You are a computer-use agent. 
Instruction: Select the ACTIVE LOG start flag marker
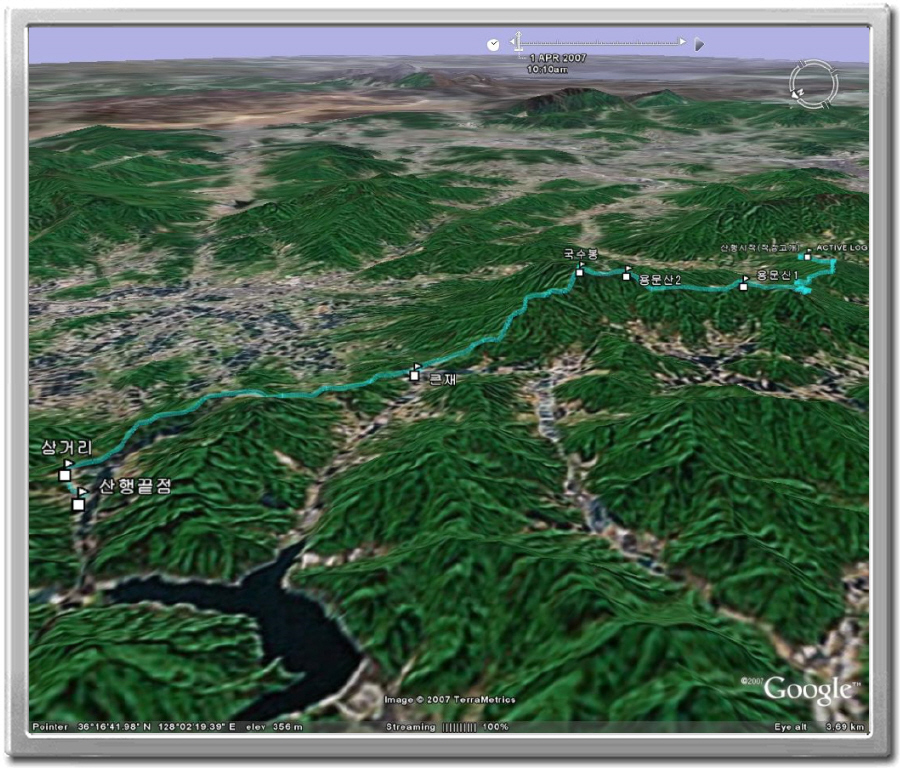808,254
